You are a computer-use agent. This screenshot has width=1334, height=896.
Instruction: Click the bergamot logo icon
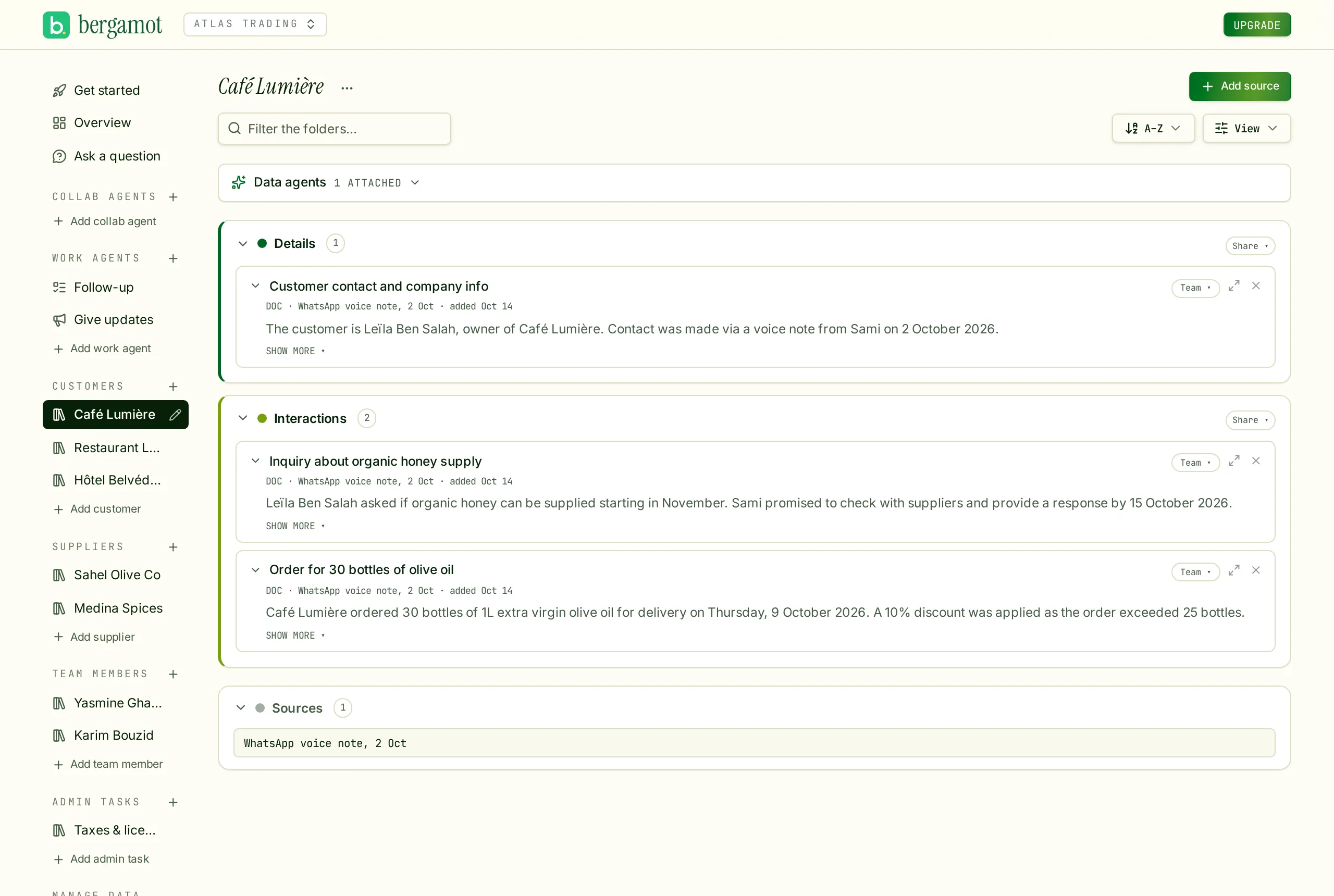pyautogui.click(x=56, y=24)
